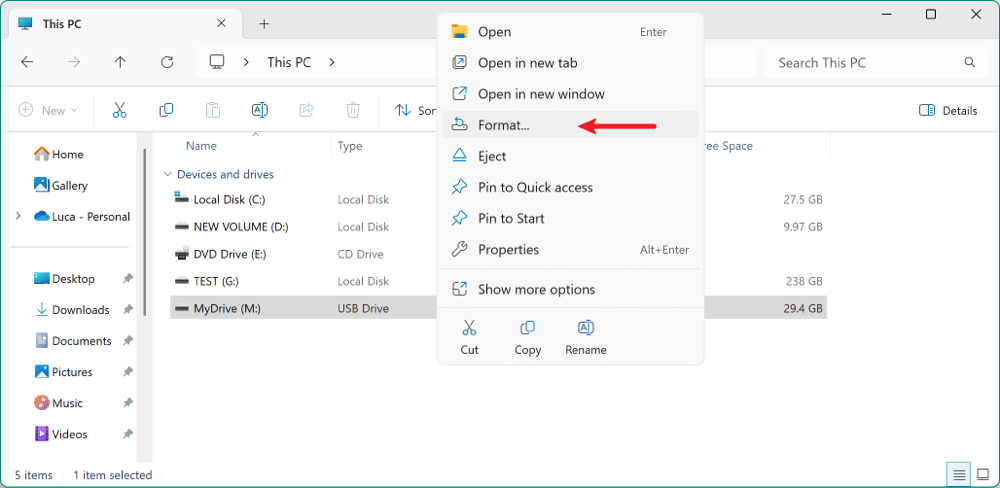
Task: Close the This PC tab
Action: [221, 23]
